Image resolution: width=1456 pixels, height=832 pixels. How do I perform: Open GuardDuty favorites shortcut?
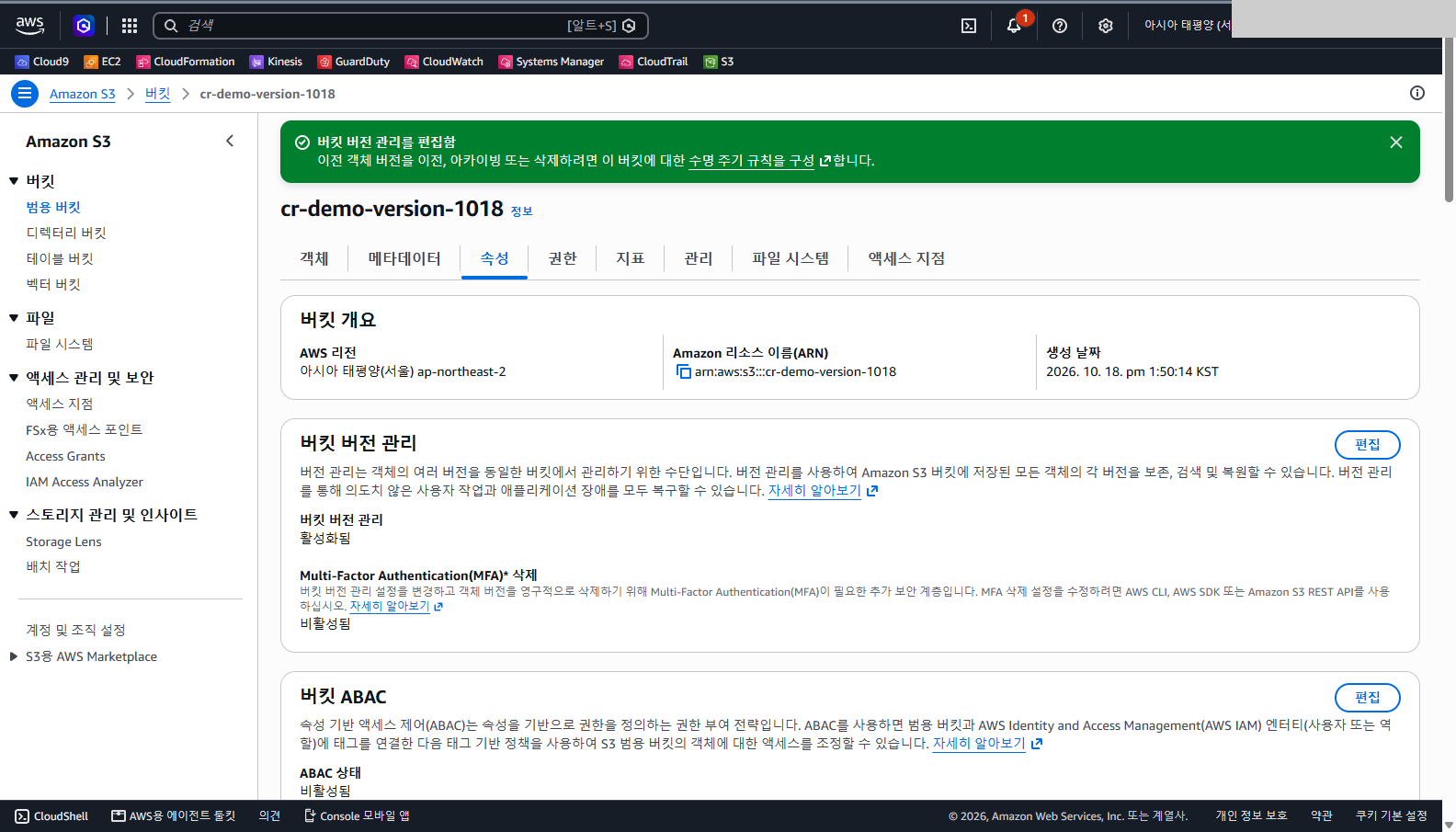[x=354, y=62]
